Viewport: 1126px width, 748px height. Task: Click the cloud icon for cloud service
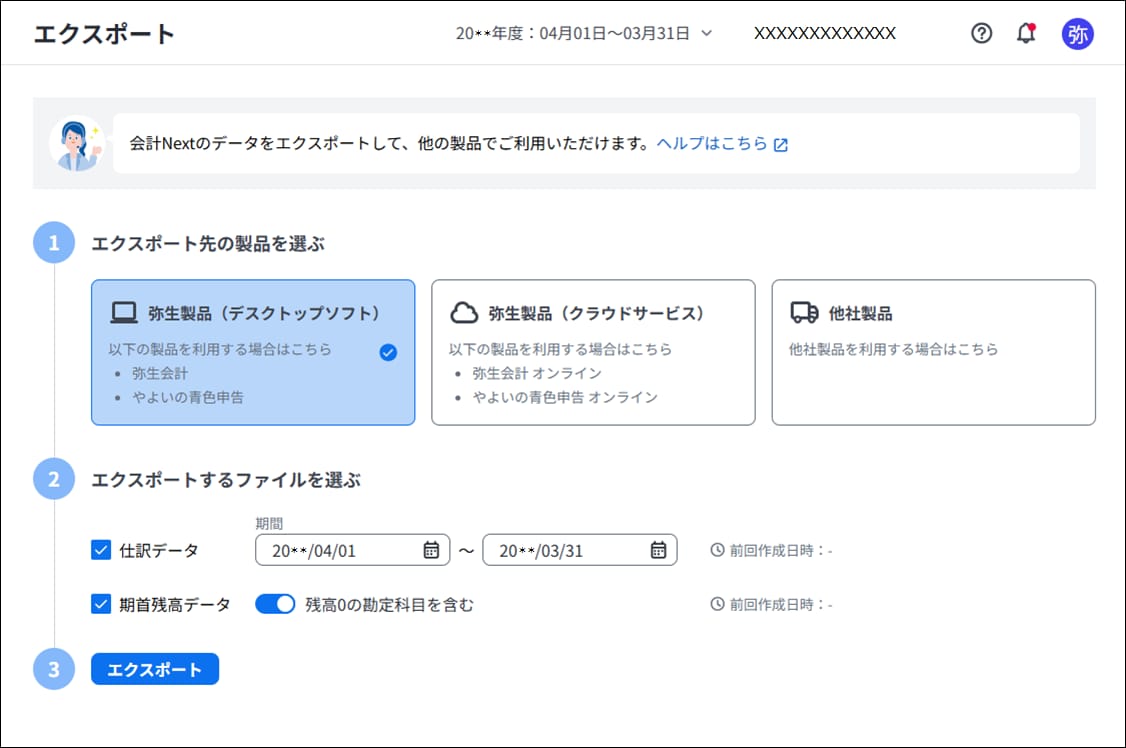pyautogui.click(x=464, y=313)
